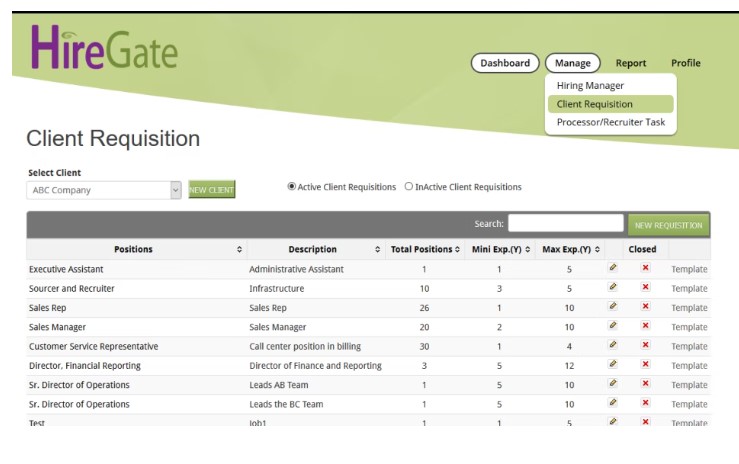Image resolution: width=739 pixels, height=464 pixels.
Task: Click edit pencil for Sales Rep row
Action: tap(612, 307)
